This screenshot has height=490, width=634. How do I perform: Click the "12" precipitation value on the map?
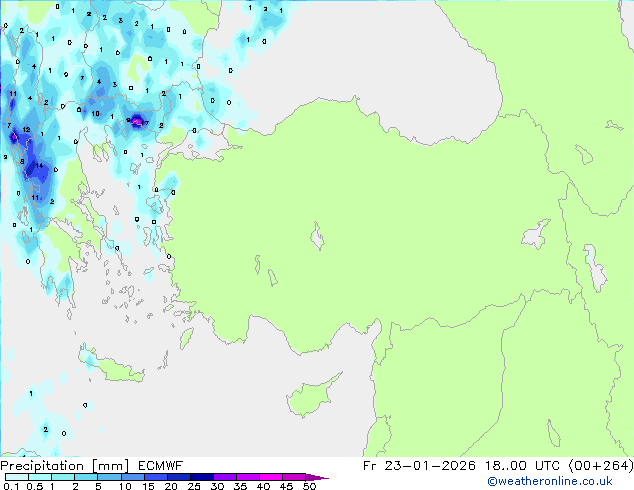click(26, 129)
